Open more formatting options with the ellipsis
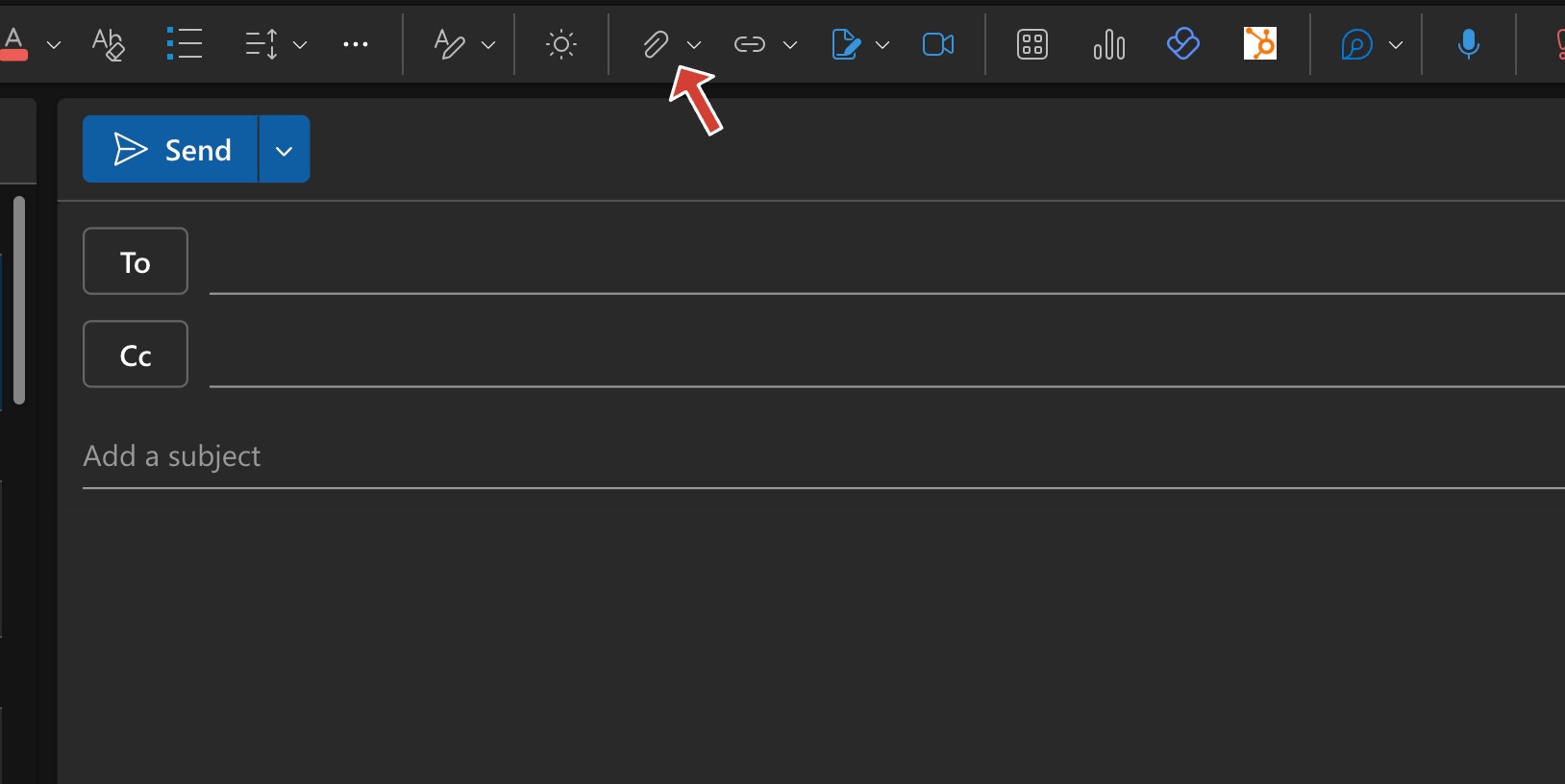This screenshot has height=784, width=1565. (x=356, y=43)
